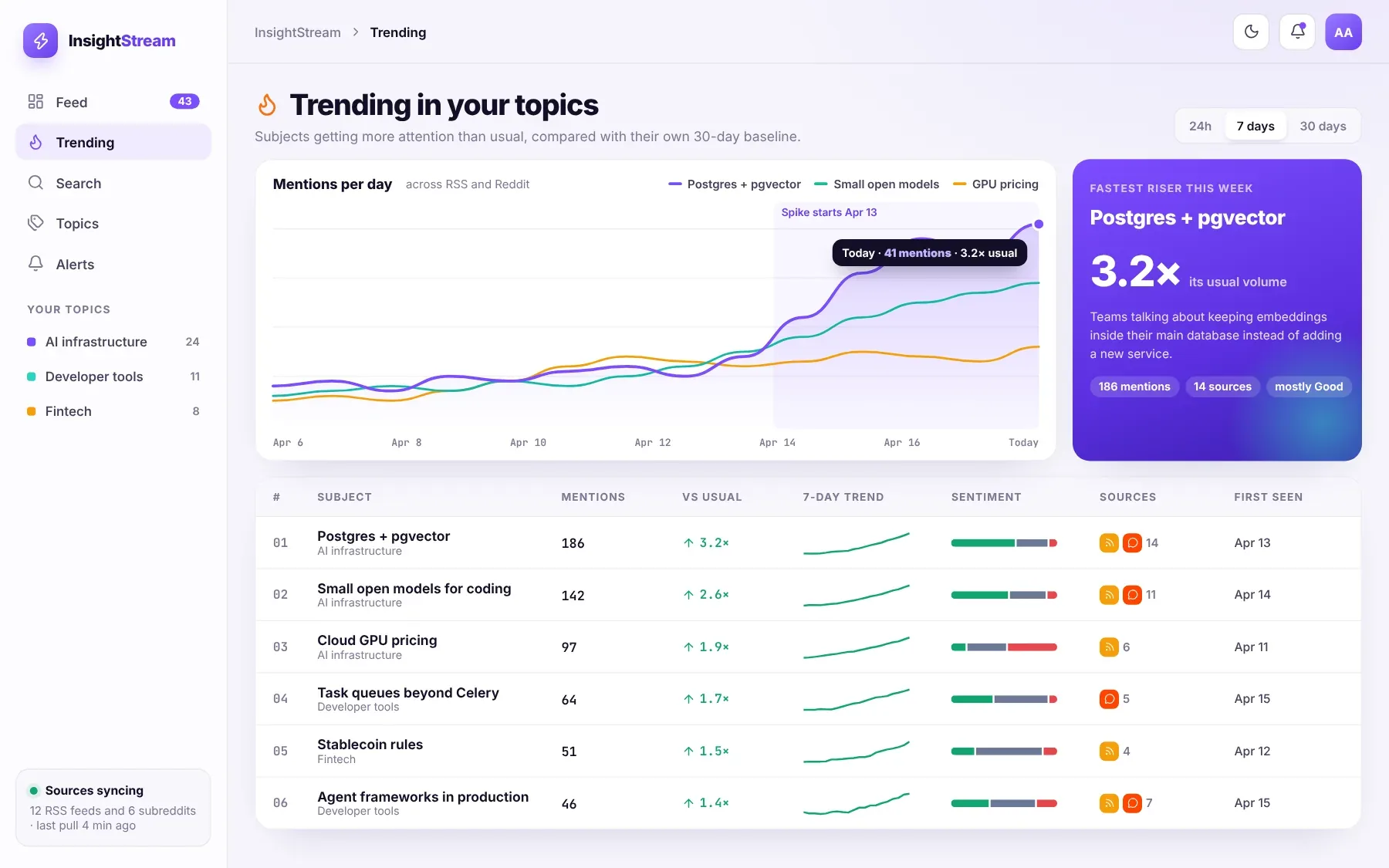Click the mostly Good sentiment pill
Screen dimensions: 1389x868
click(1309, 387)
